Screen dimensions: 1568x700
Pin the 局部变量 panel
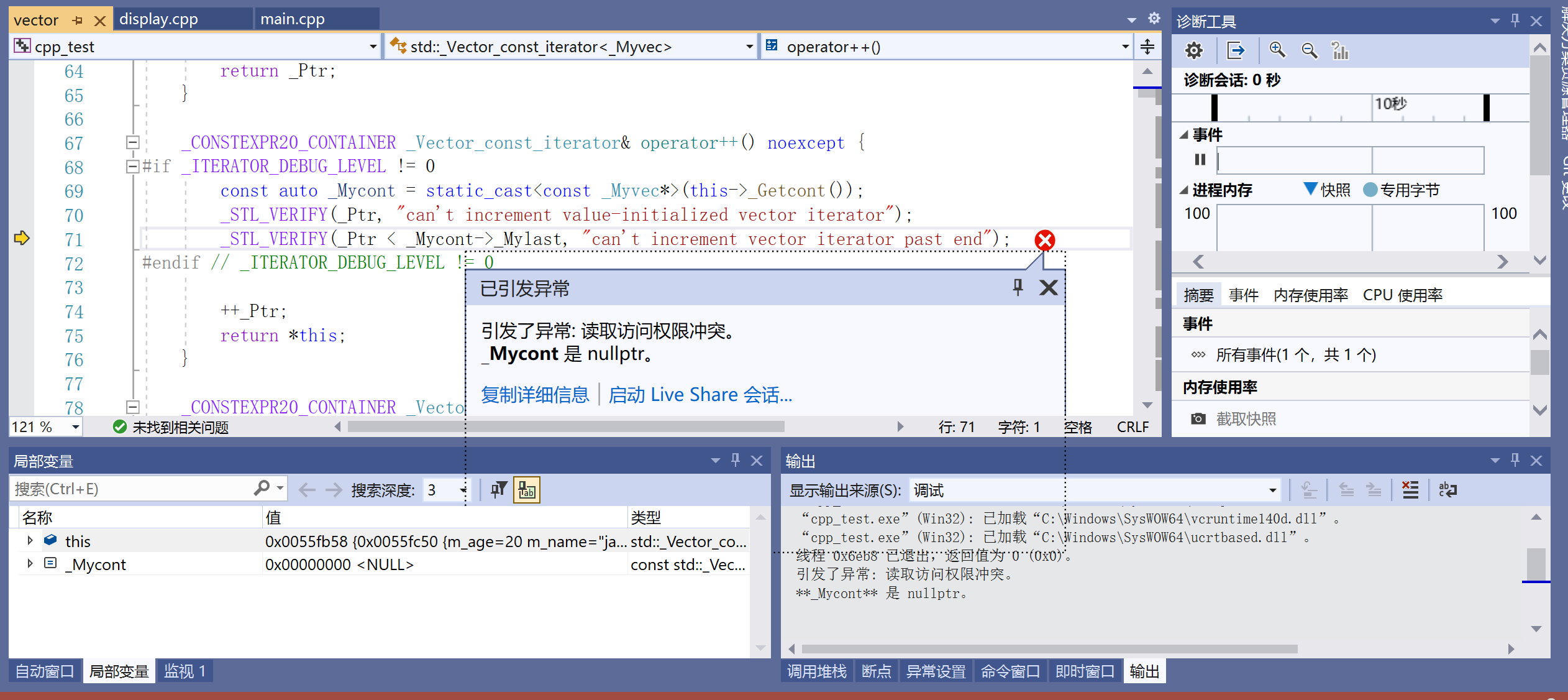click(736, 460)
